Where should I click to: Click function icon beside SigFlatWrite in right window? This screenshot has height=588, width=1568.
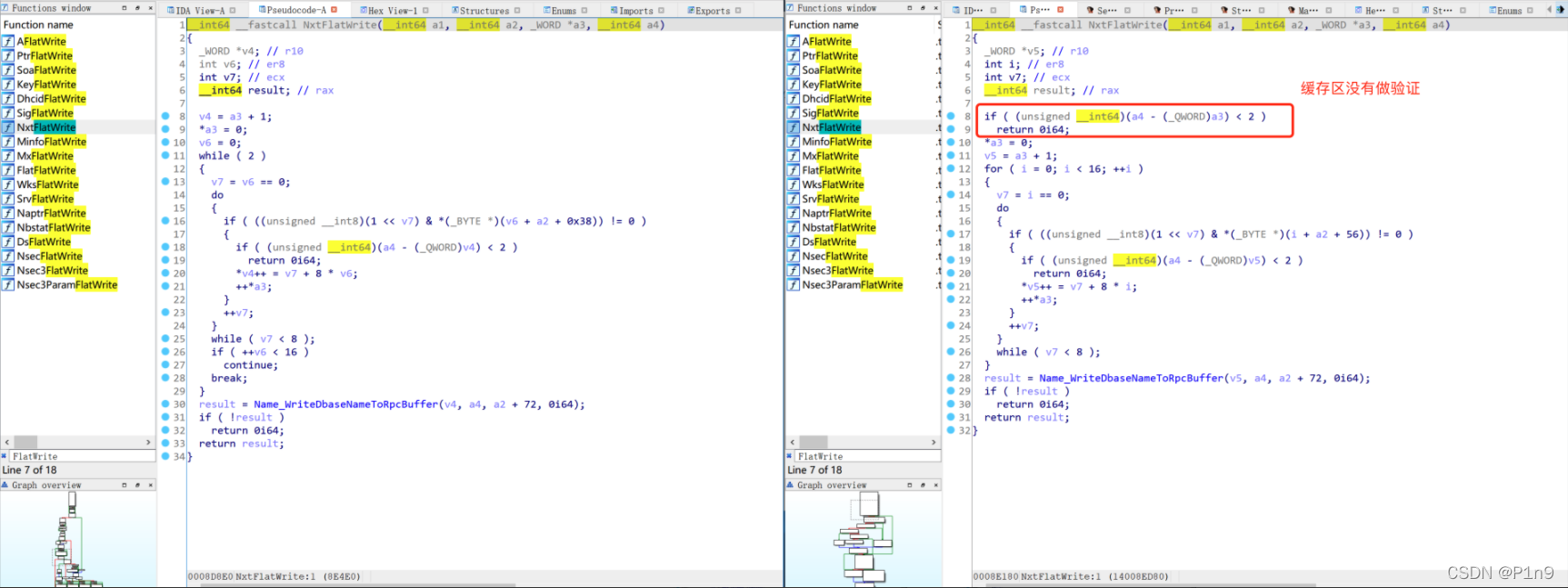point(794,114)
